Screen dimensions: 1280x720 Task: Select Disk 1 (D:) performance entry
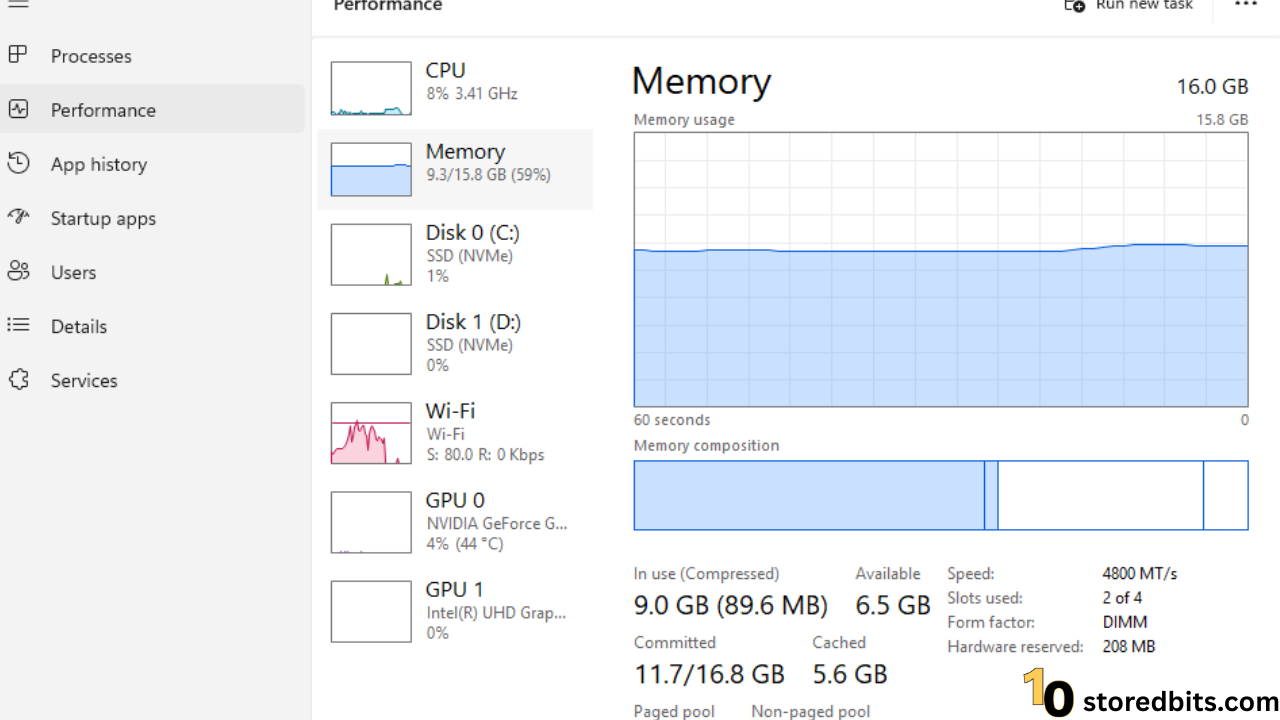click(455, 342)
